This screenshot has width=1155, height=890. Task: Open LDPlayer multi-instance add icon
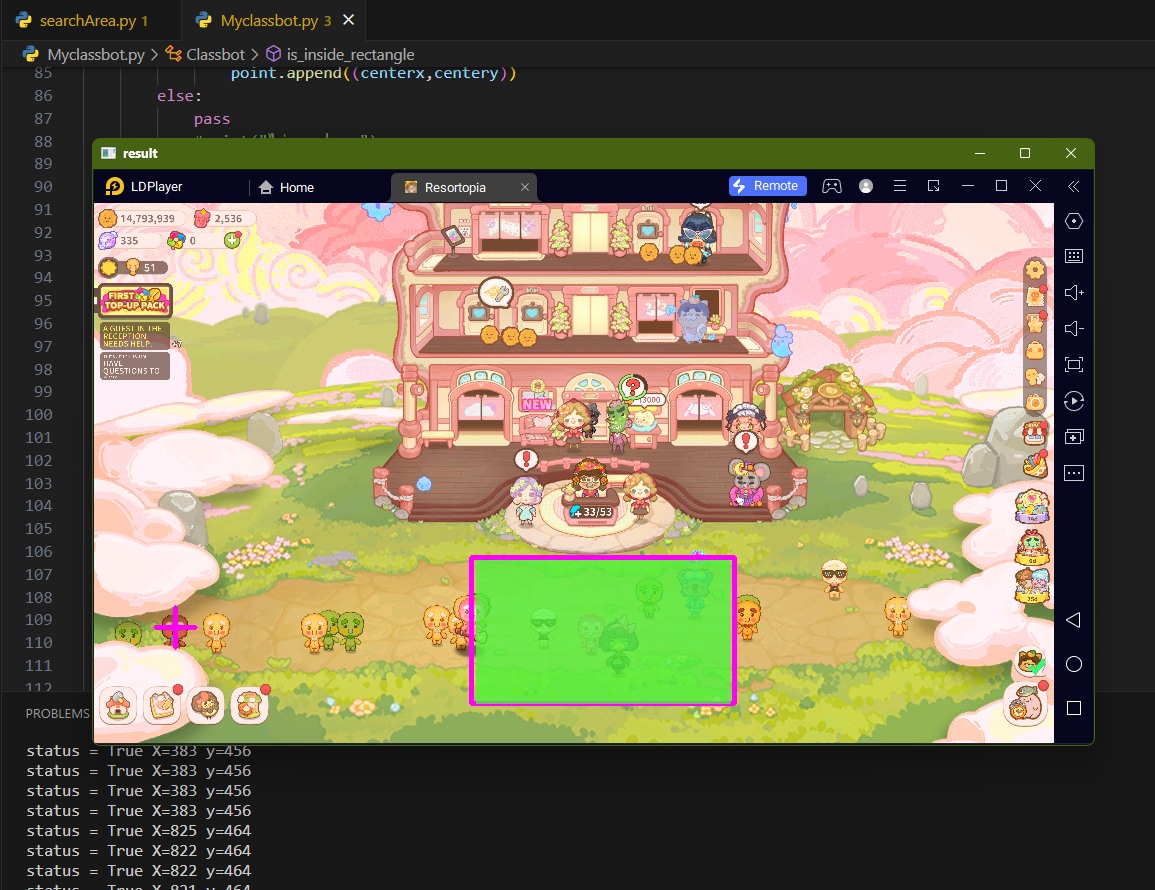tap(1074, 437)
